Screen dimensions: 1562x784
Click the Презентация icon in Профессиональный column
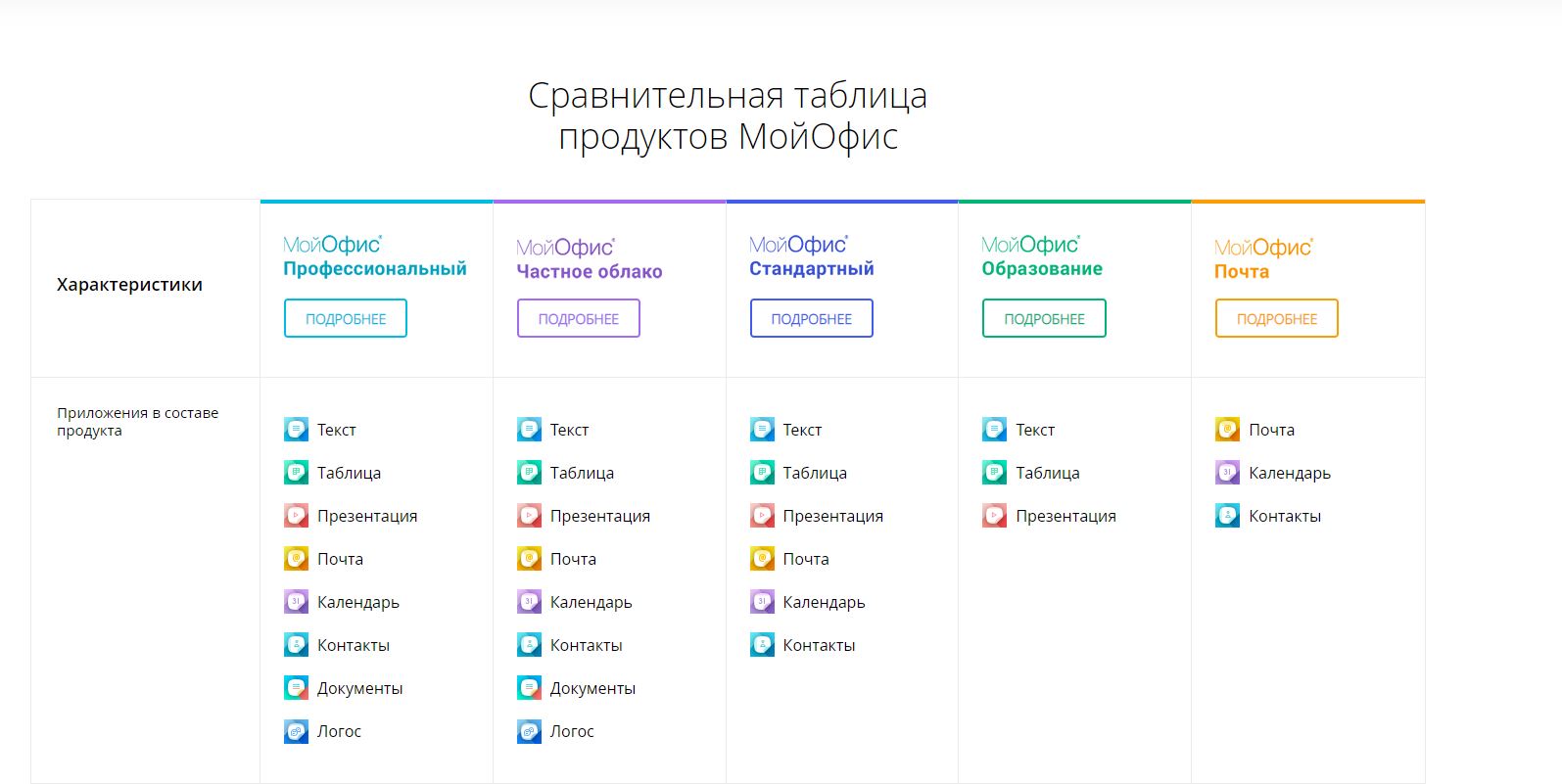(x=296, y=515)
